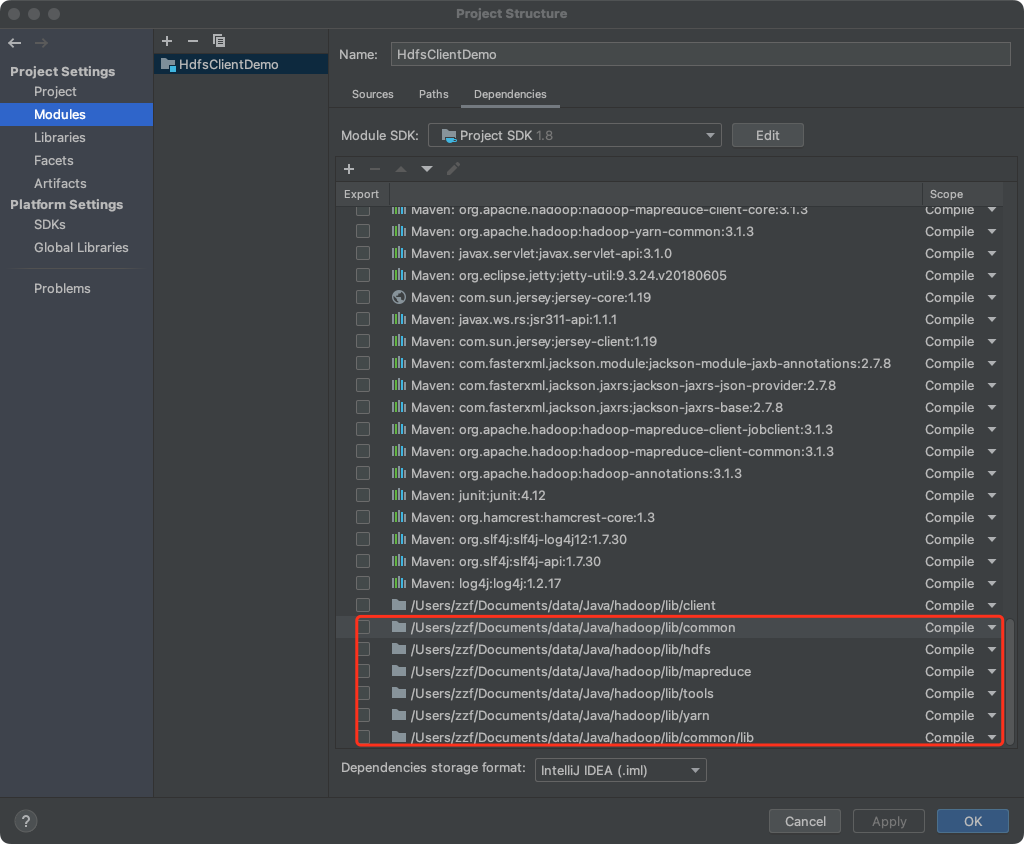This screenshot has width=1024, height=844.
Task: Click the Edit SDK button
Action: pos(767,135)
